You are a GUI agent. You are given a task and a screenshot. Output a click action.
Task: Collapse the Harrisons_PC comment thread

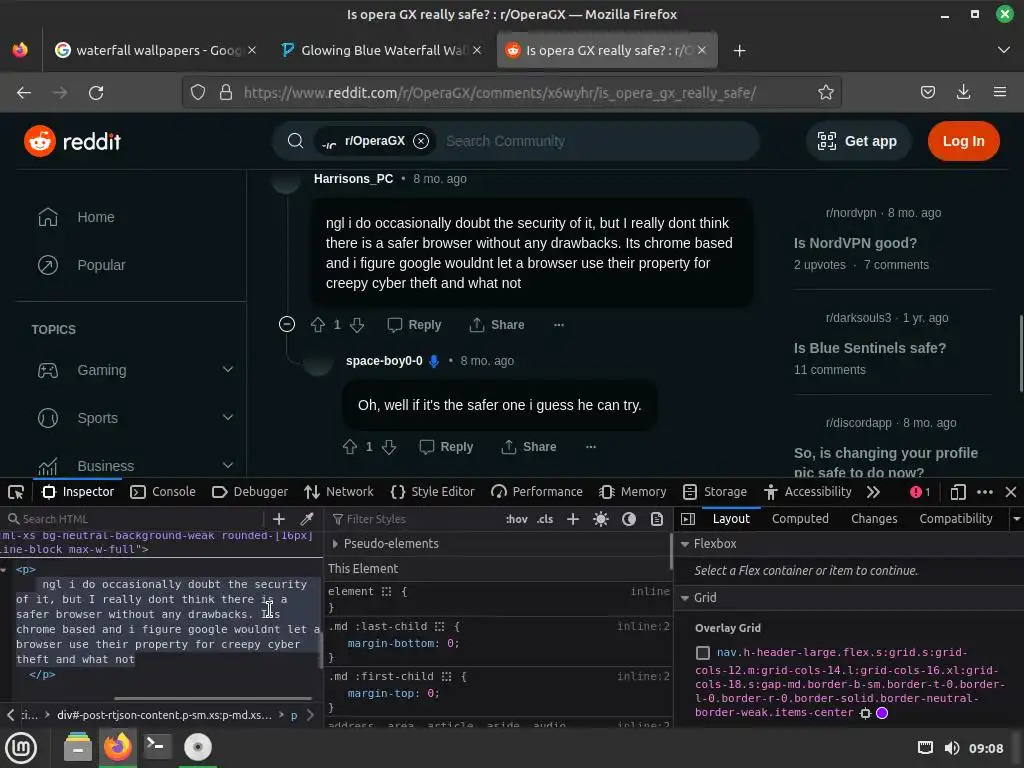[287, 325]
